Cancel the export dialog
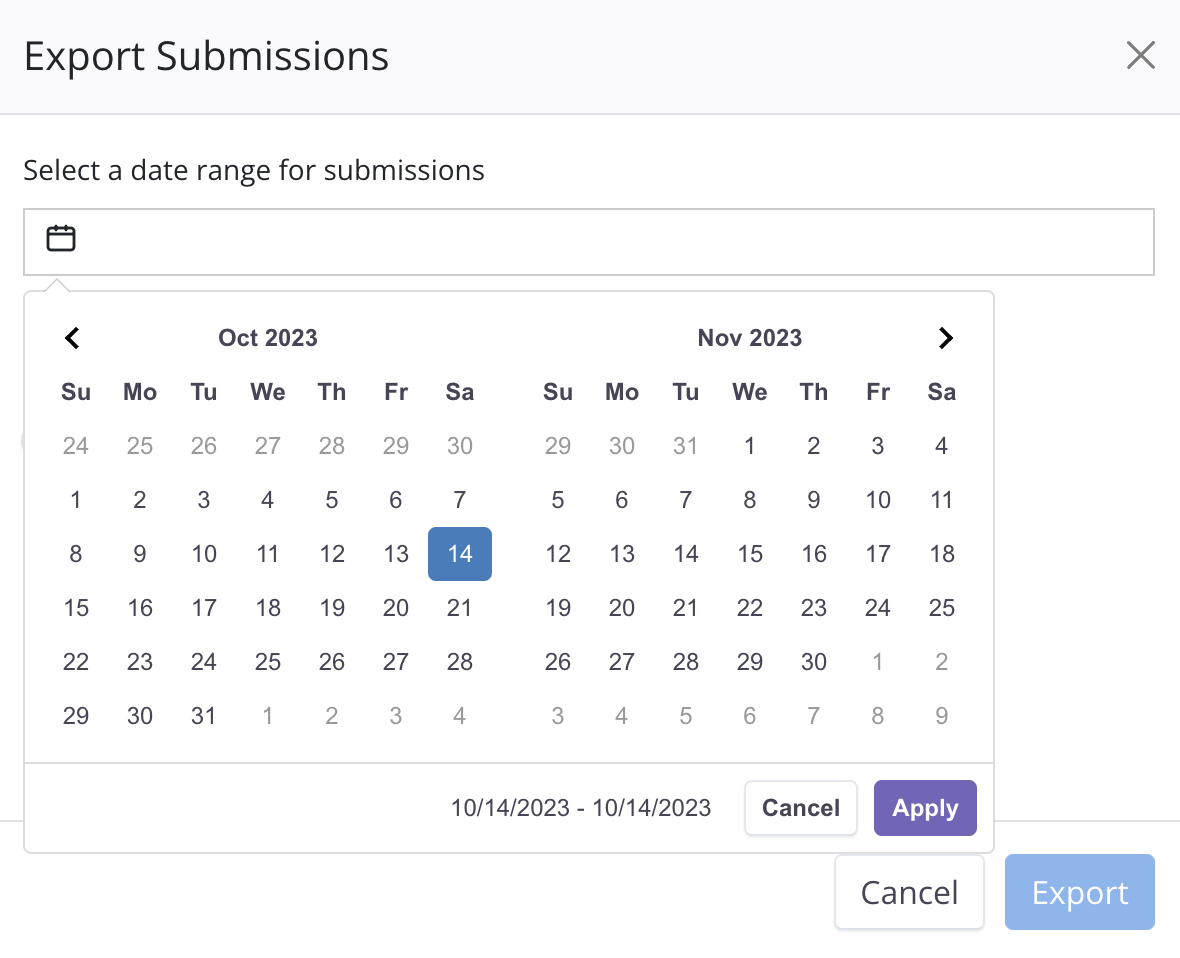The width and height of the screenshot is (1180, 958). click(909, 892)
